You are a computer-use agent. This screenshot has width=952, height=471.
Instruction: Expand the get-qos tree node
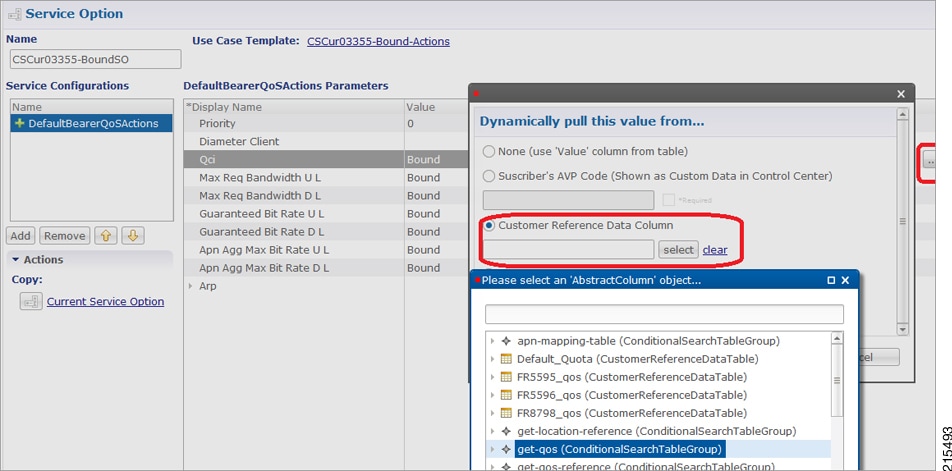(492, 450)
